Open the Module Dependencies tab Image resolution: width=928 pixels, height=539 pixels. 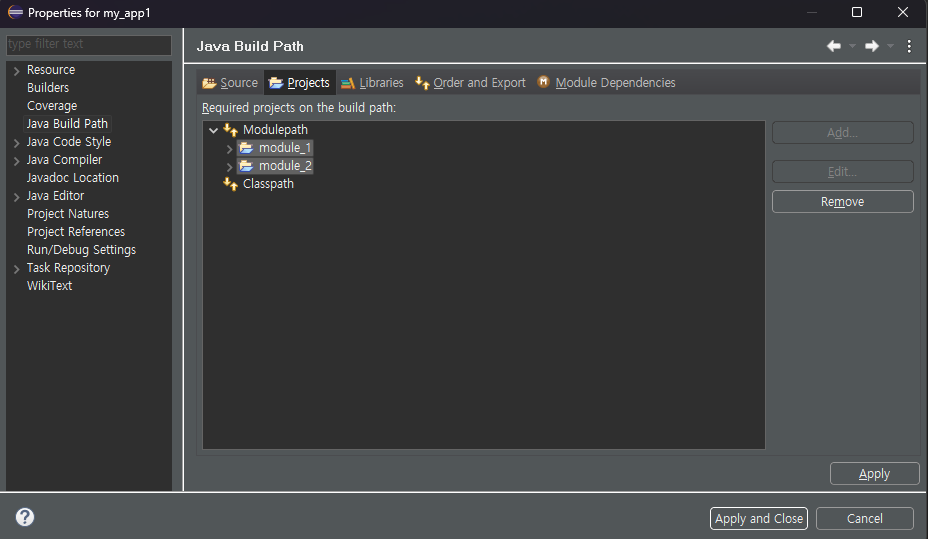606,83
